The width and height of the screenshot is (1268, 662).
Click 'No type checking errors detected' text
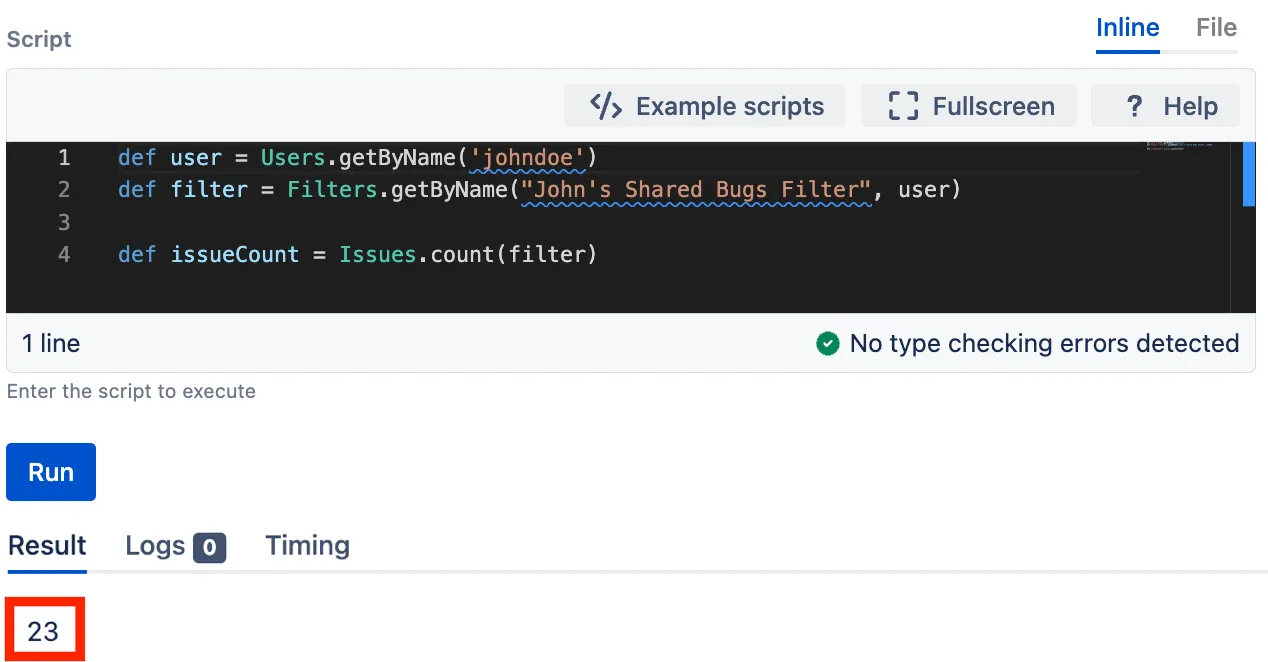1044,344
